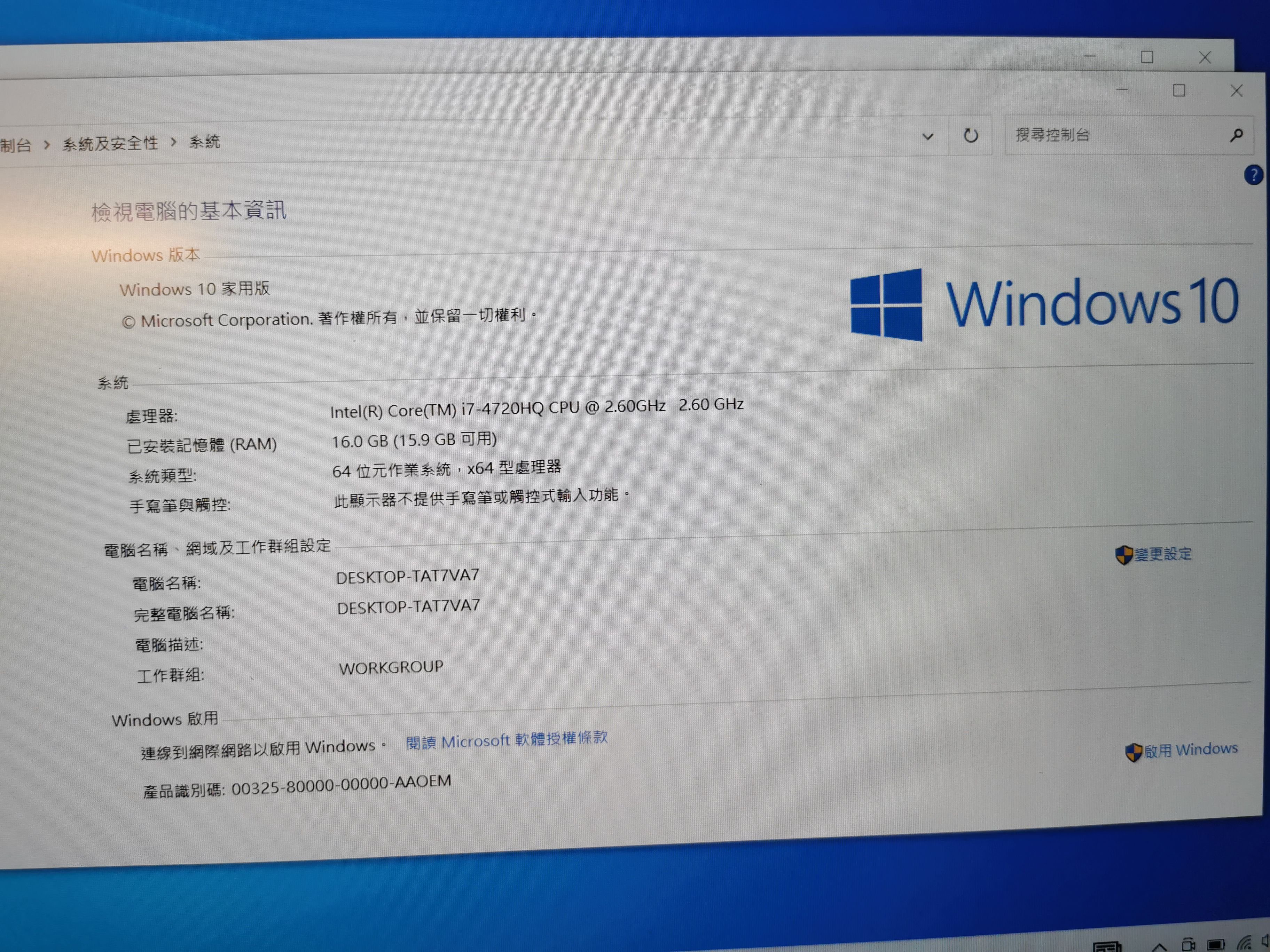Image resolution: width=1270 pixels, height=952 pixels.
Task: Click the heading 檢視電腦的基本資訊
Action: [x=189, y=211]
